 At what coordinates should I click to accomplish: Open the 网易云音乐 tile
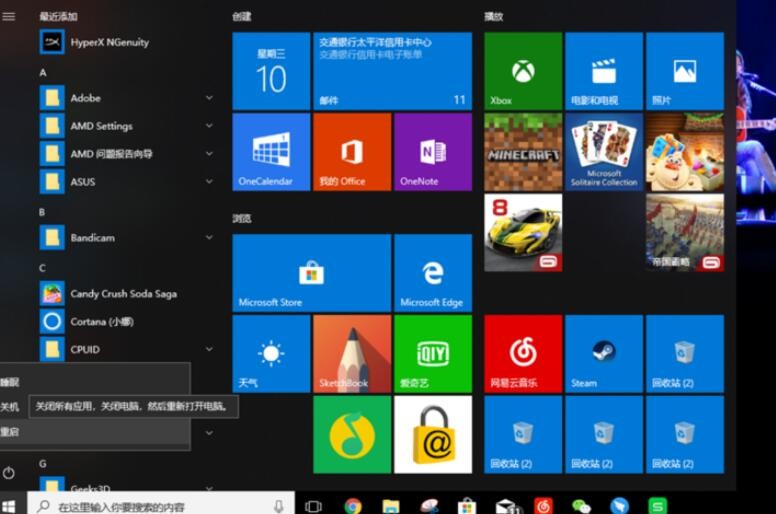tap(523, 354)
